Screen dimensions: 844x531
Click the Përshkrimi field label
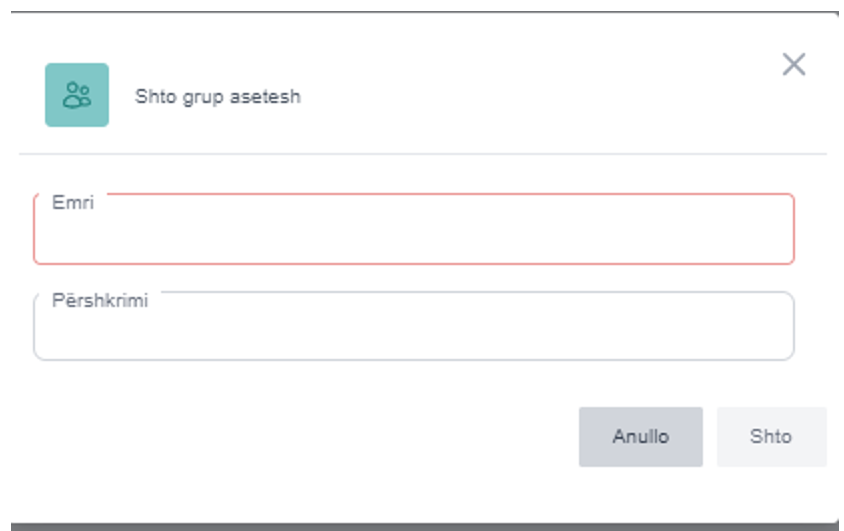[100, 300]
